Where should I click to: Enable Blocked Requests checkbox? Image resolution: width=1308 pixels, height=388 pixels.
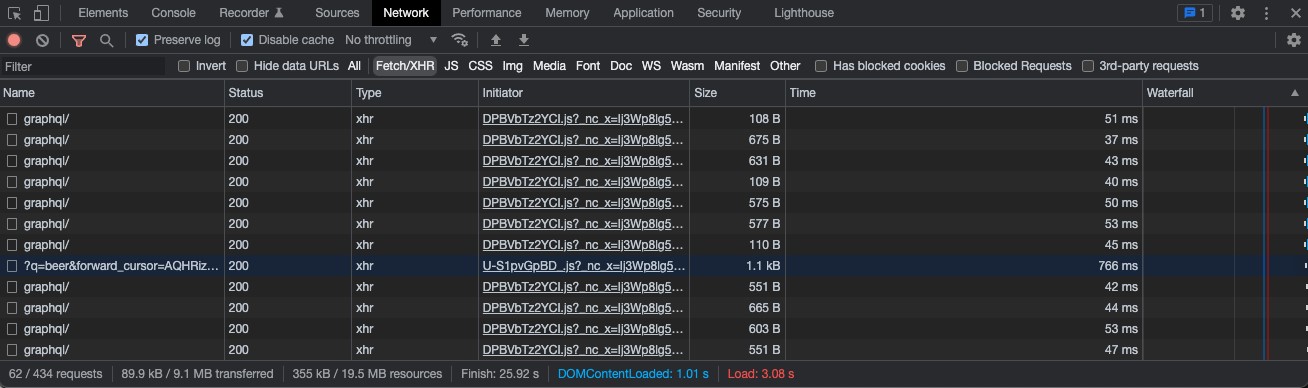962,66
